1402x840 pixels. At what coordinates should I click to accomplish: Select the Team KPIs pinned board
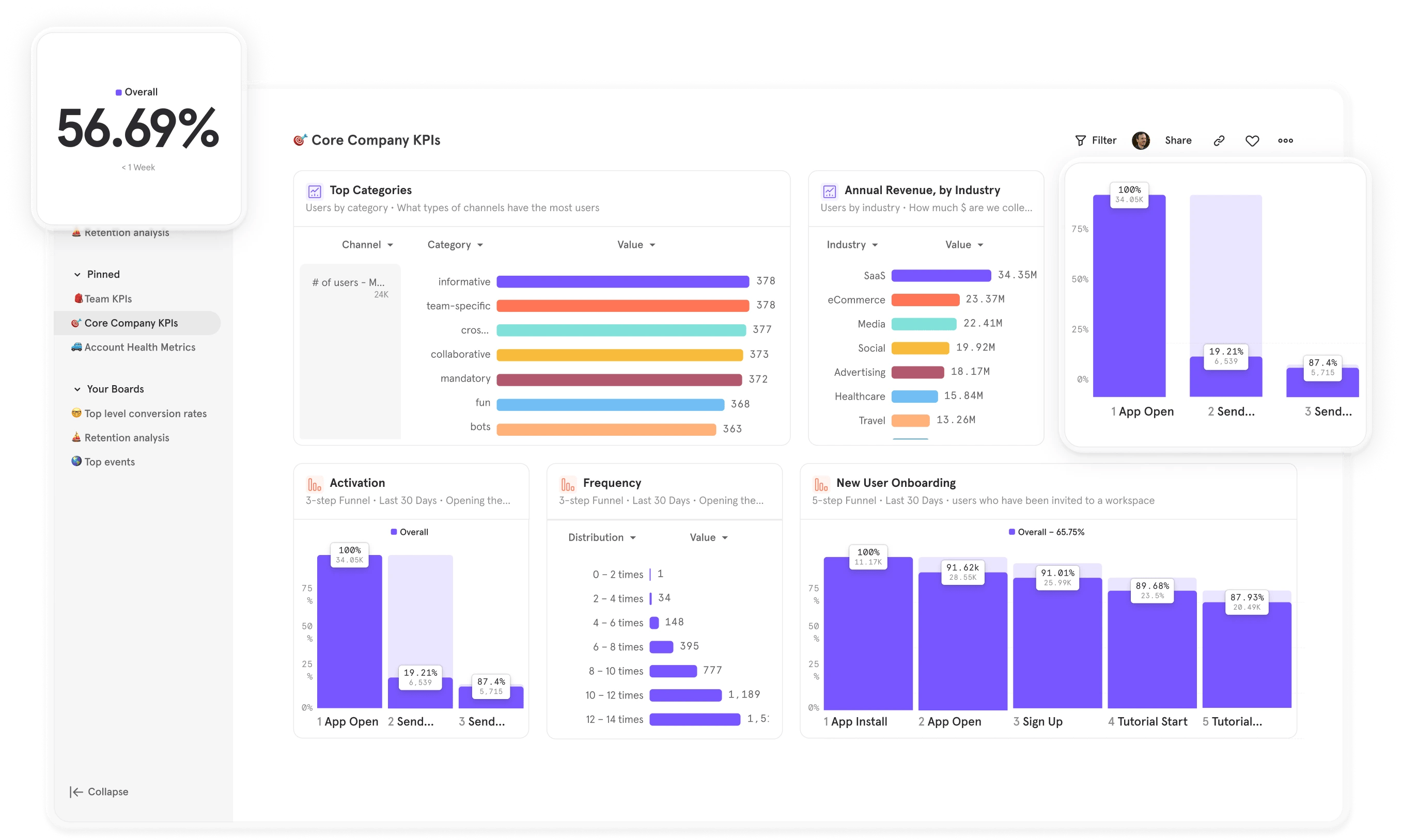107,298
